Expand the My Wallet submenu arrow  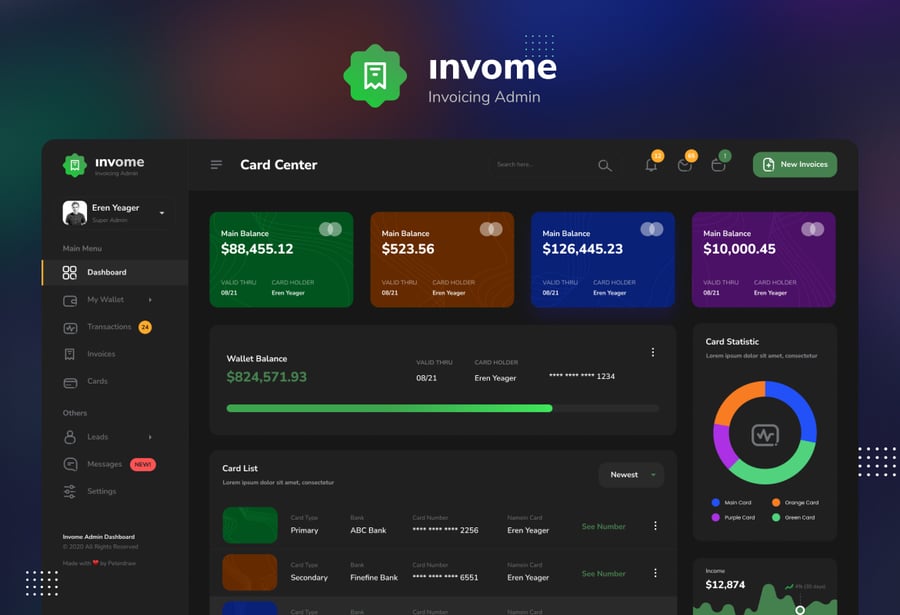150,300
